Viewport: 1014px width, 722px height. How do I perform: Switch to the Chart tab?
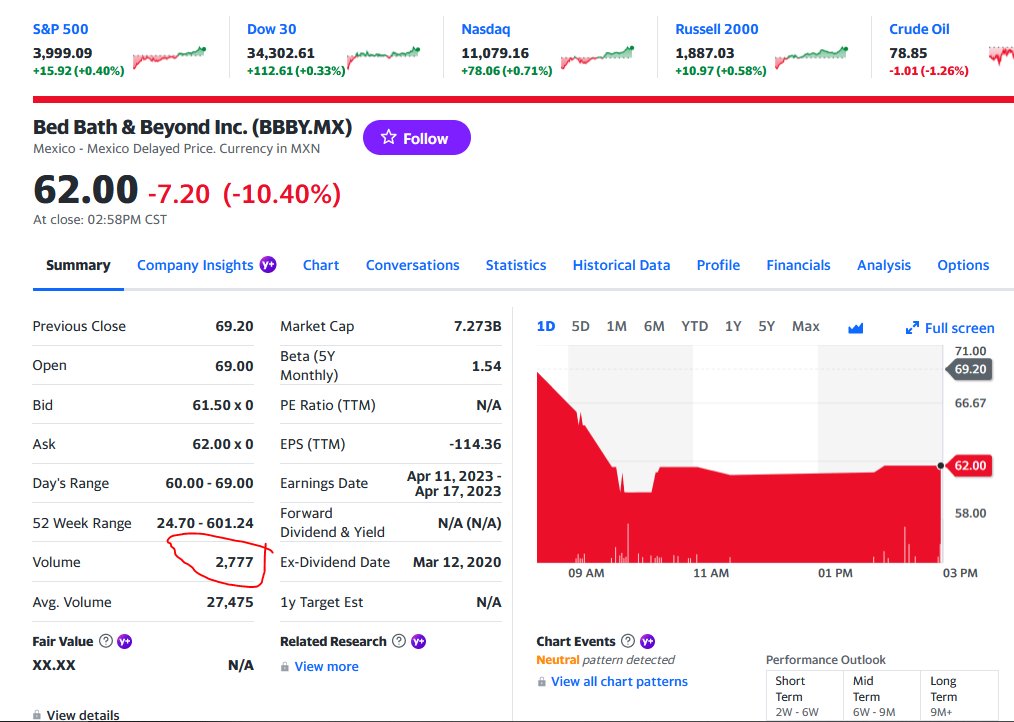[321, 265]
